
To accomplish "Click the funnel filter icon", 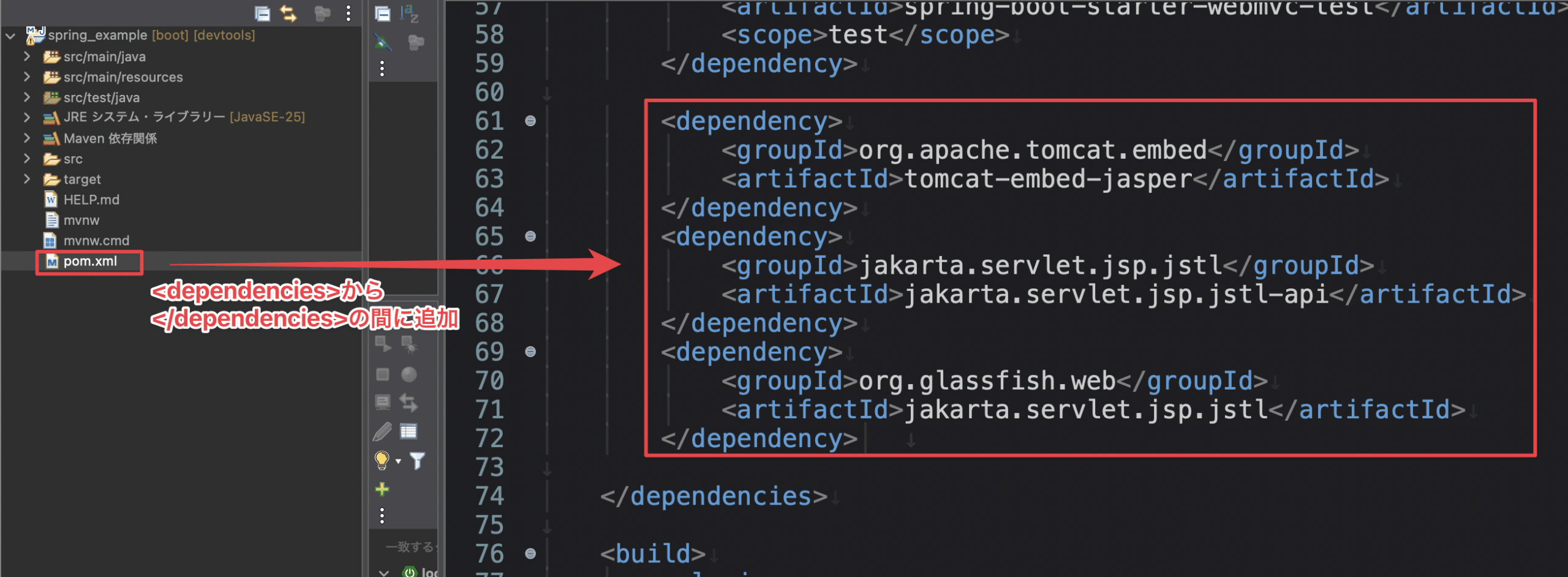I will pyautogui.click(x=417, y=460).
